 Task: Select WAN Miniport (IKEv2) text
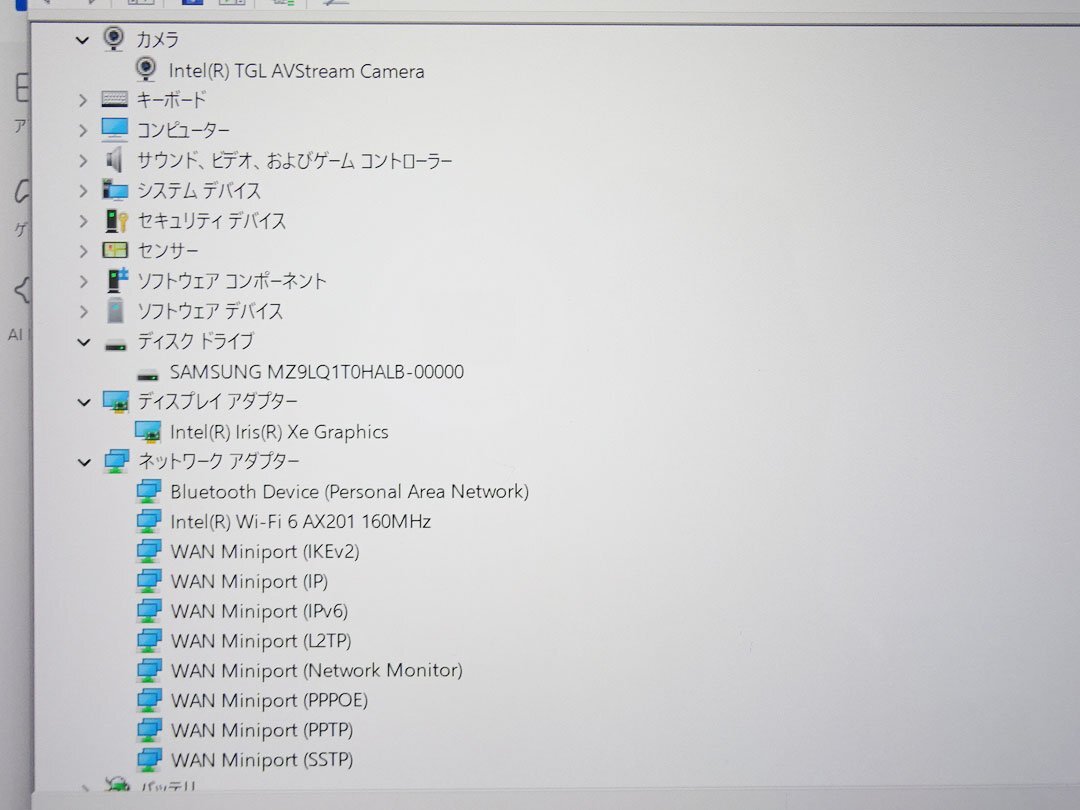[264, 552]
